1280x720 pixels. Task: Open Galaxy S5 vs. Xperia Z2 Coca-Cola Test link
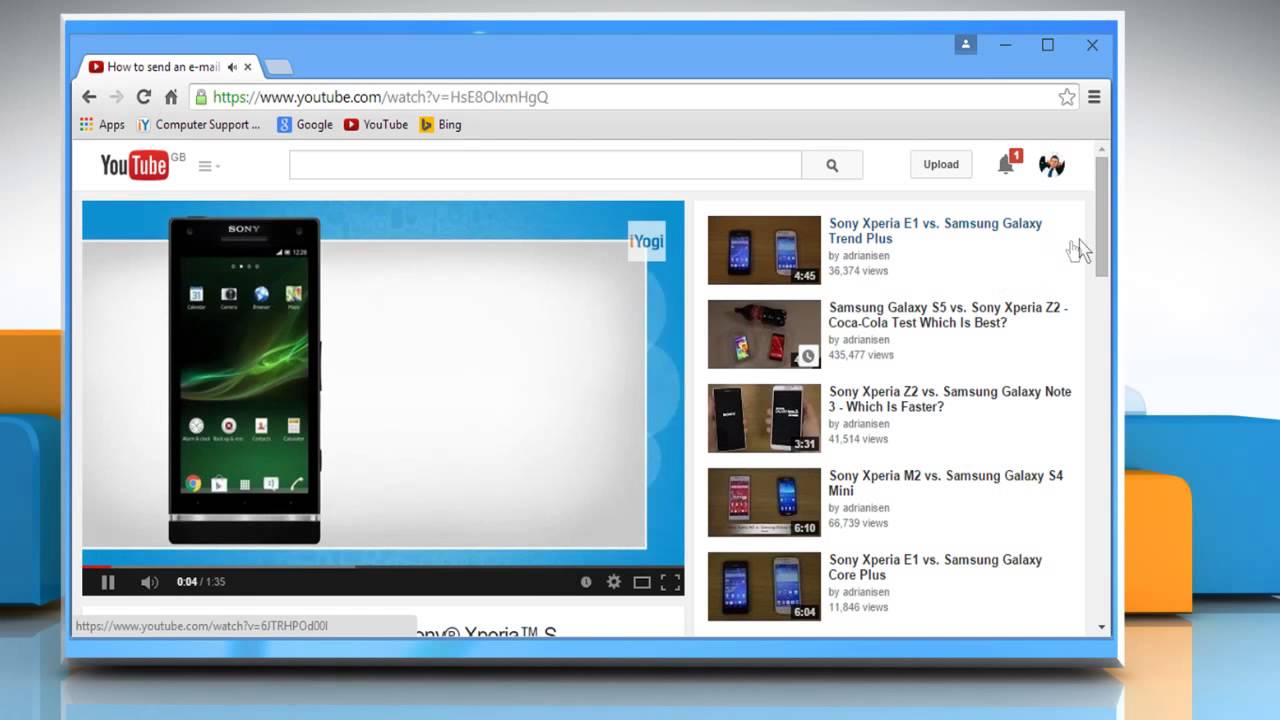point(948,315)
